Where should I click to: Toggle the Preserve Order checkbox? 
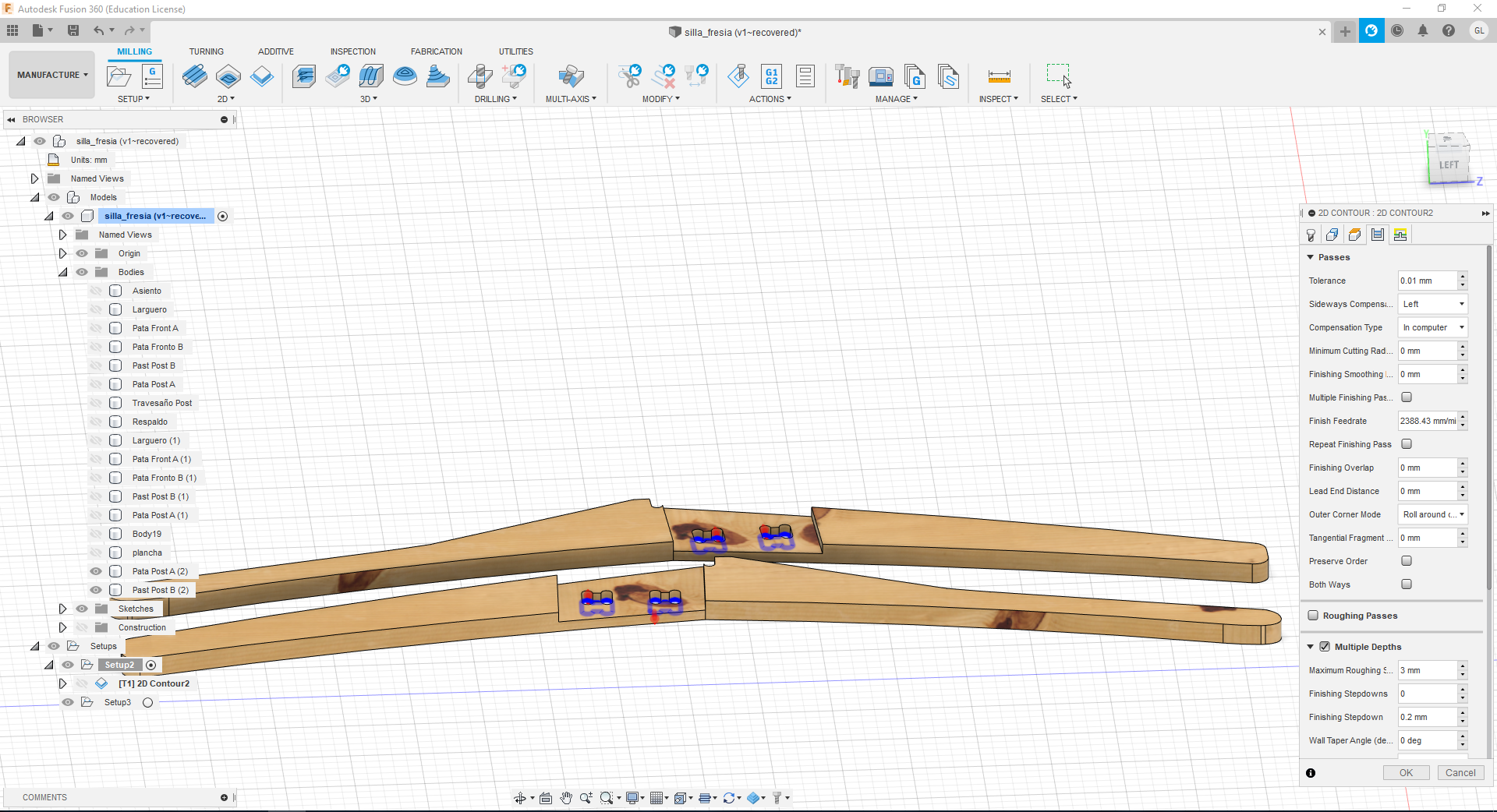[1407, 561]
